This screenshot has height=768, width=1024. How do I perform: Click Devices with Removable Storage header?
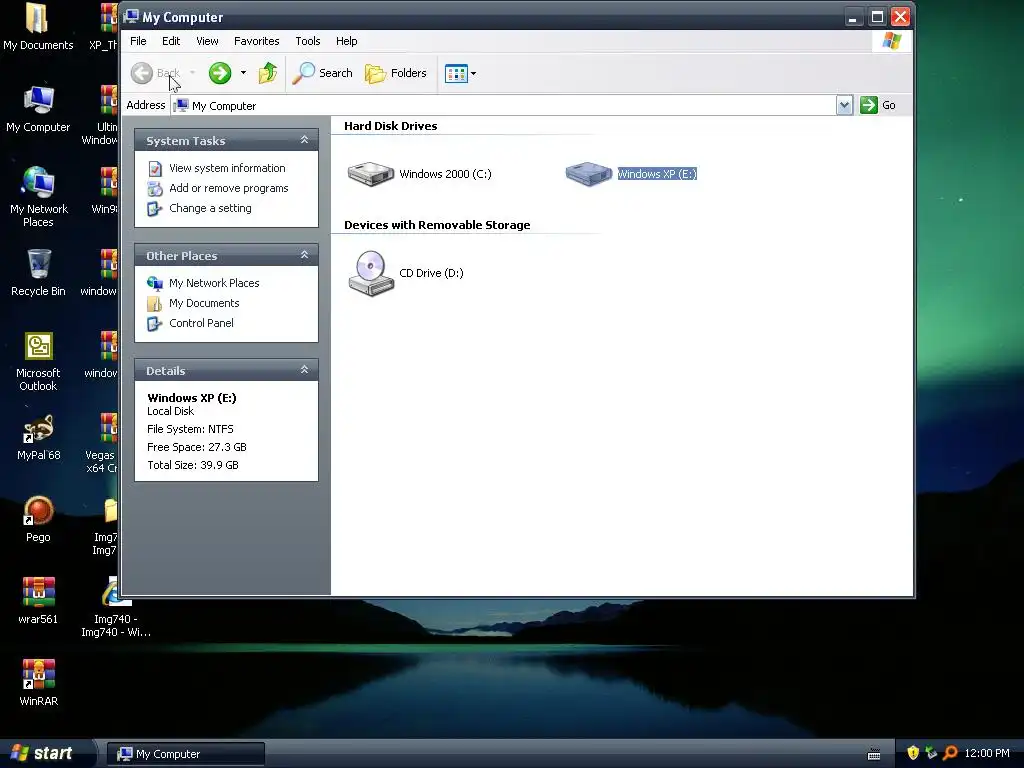click(x=437, y=225)
